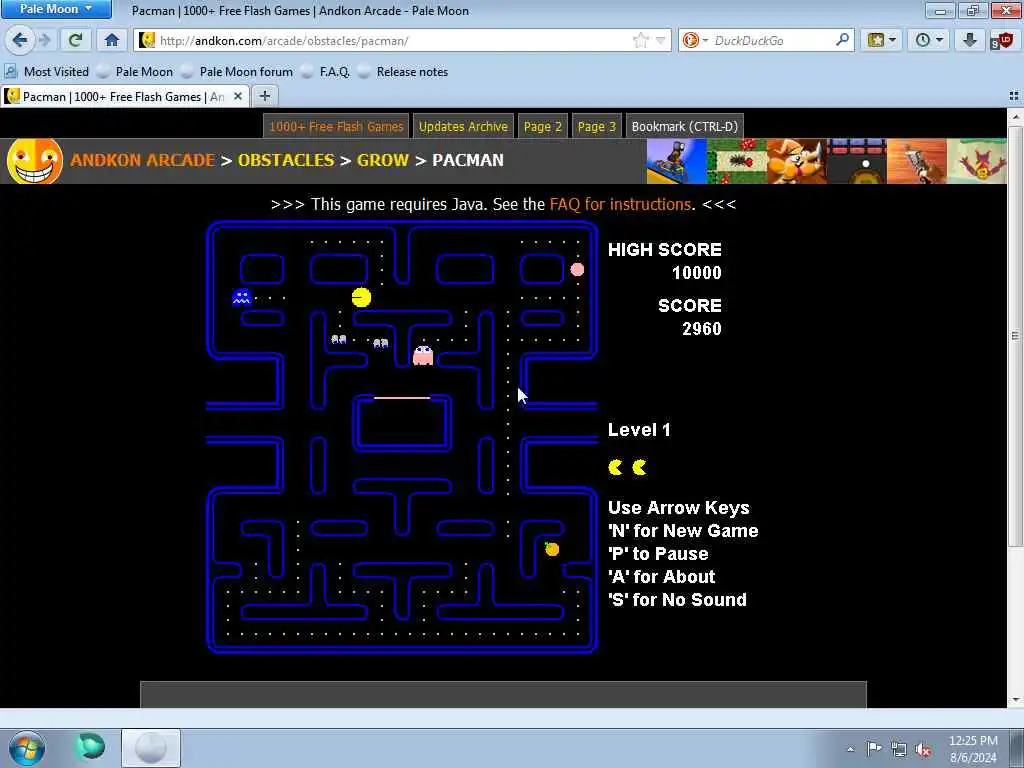1024x768 pixels.
Task: Open the FAQ for instructions link
Action: 620,204
